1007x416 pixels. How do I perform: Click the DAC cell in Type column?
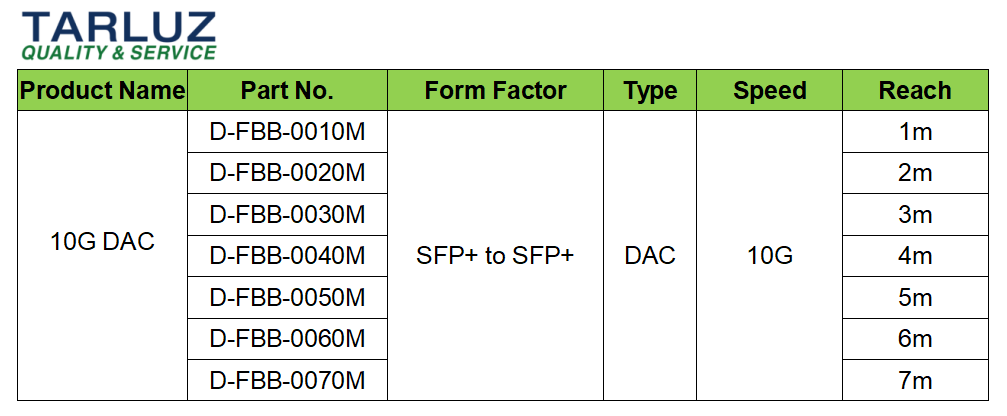point(650,256)
